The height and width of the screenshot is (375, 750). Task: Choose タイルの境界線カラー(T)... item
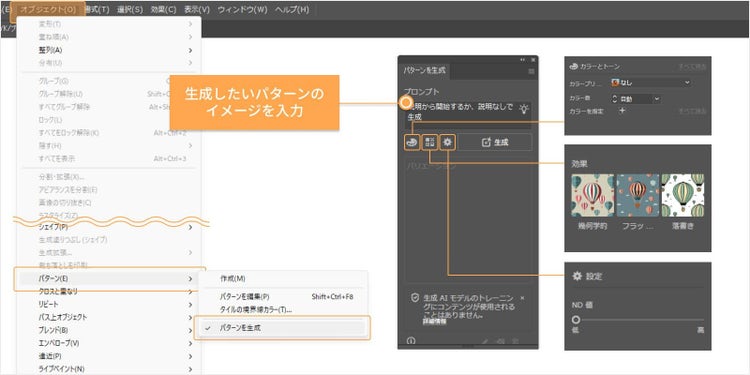[283, 309]
